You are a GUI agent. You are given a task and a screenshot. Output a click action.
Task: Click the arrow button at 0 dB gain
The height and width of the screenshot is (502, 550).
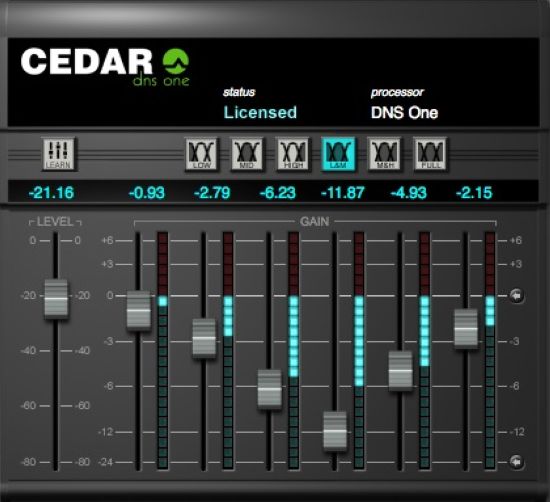pyautogui.click(x=516, y=296)
